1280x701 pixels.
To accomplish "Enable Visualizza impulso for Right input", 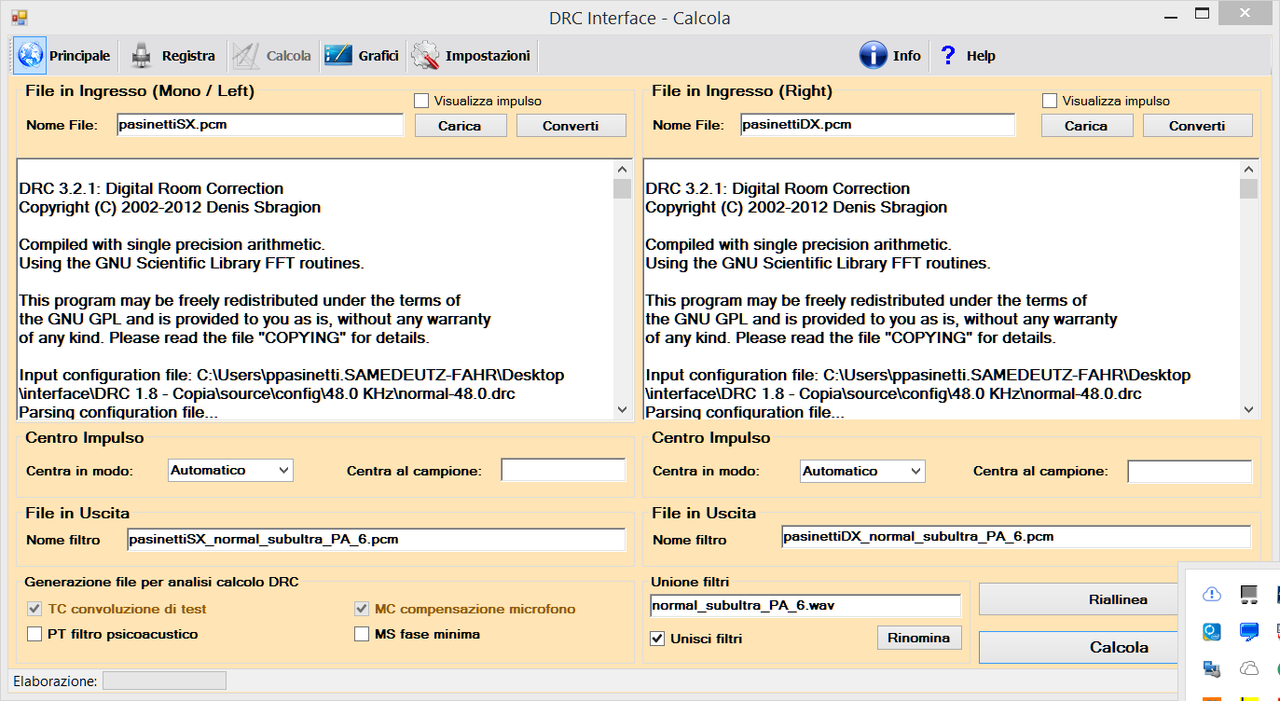I will tap(1049, 101).
